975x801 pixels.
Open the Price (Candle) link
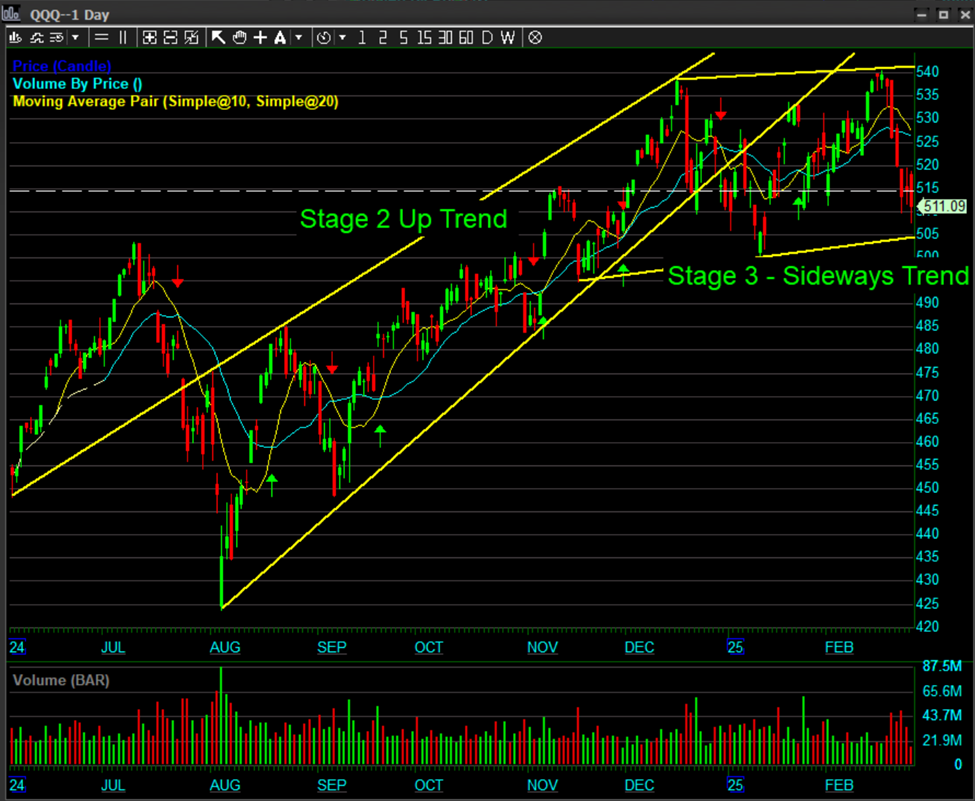pyautogui.click(x=61, y=66)
